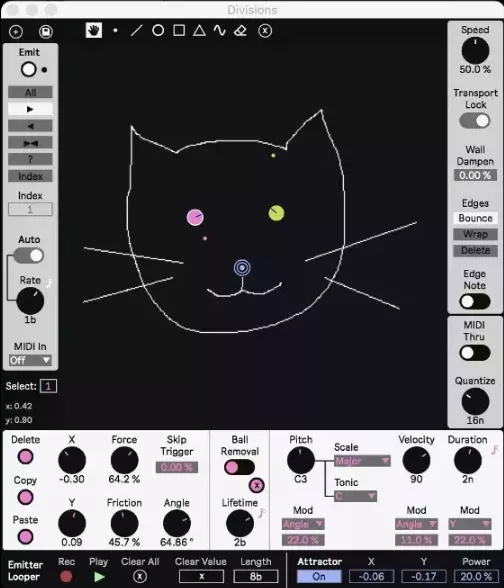Click the Friction knob

[124, 524]
